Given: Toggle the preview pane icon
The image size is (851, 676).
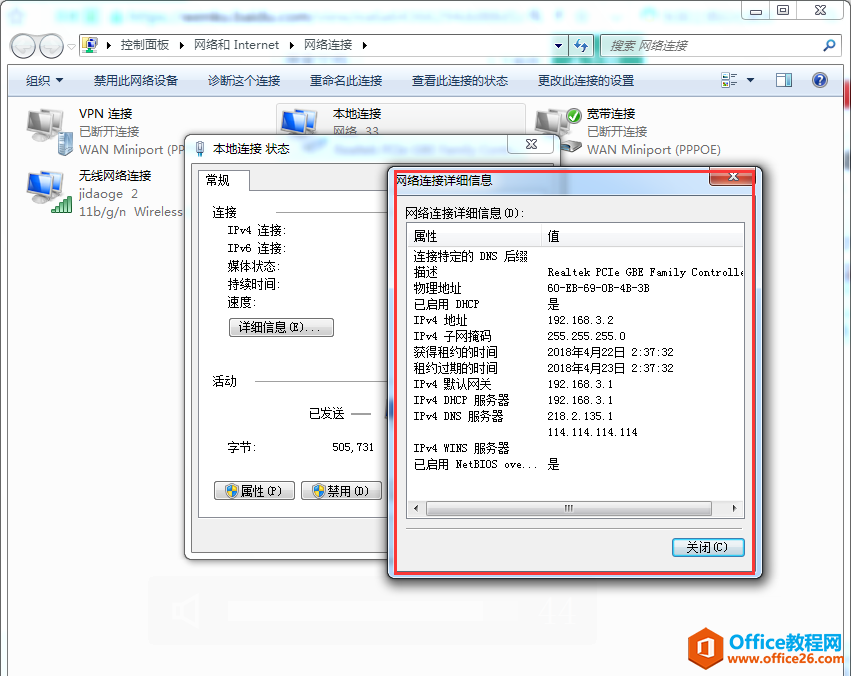Looking at the screenshot, I should (783, 81).
